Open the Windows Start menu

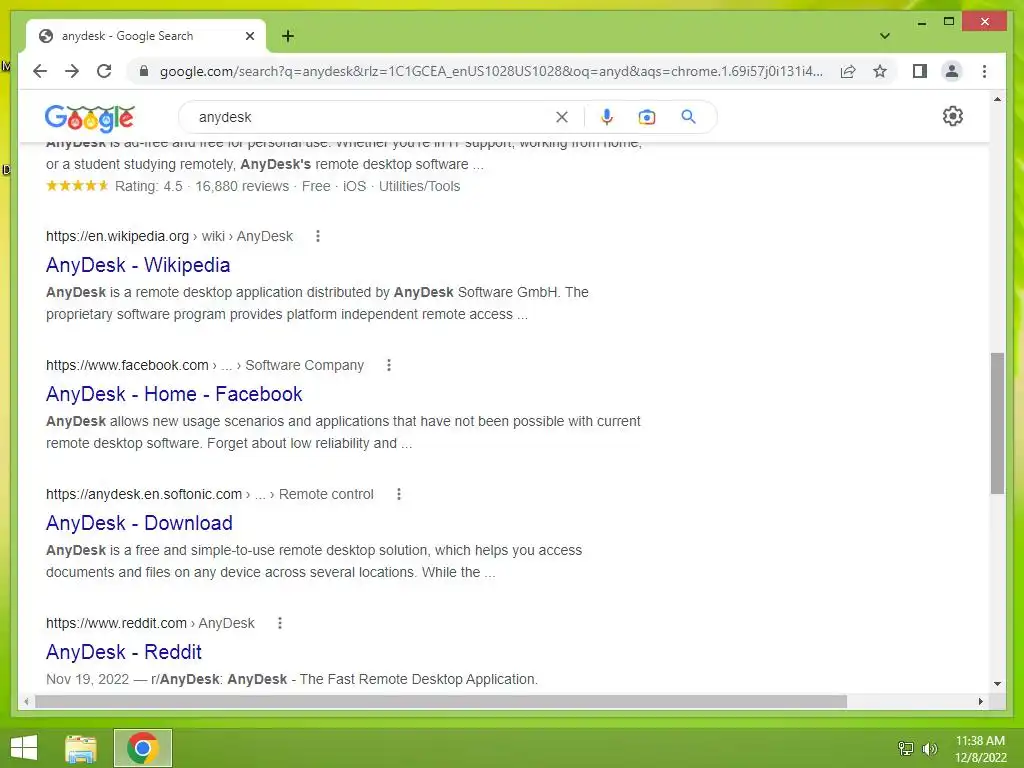24,748
